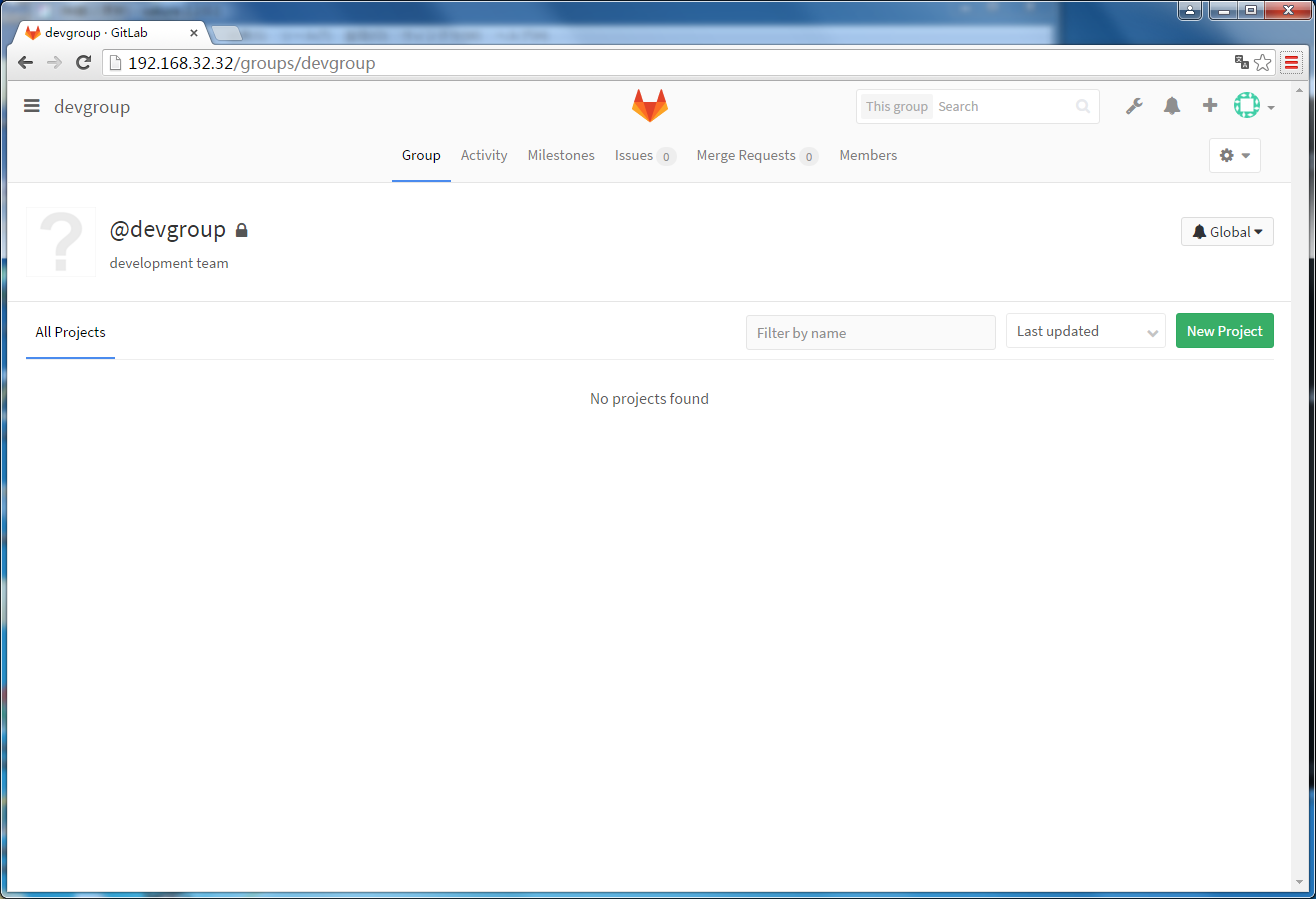Focus the Filter by name field

871,333
